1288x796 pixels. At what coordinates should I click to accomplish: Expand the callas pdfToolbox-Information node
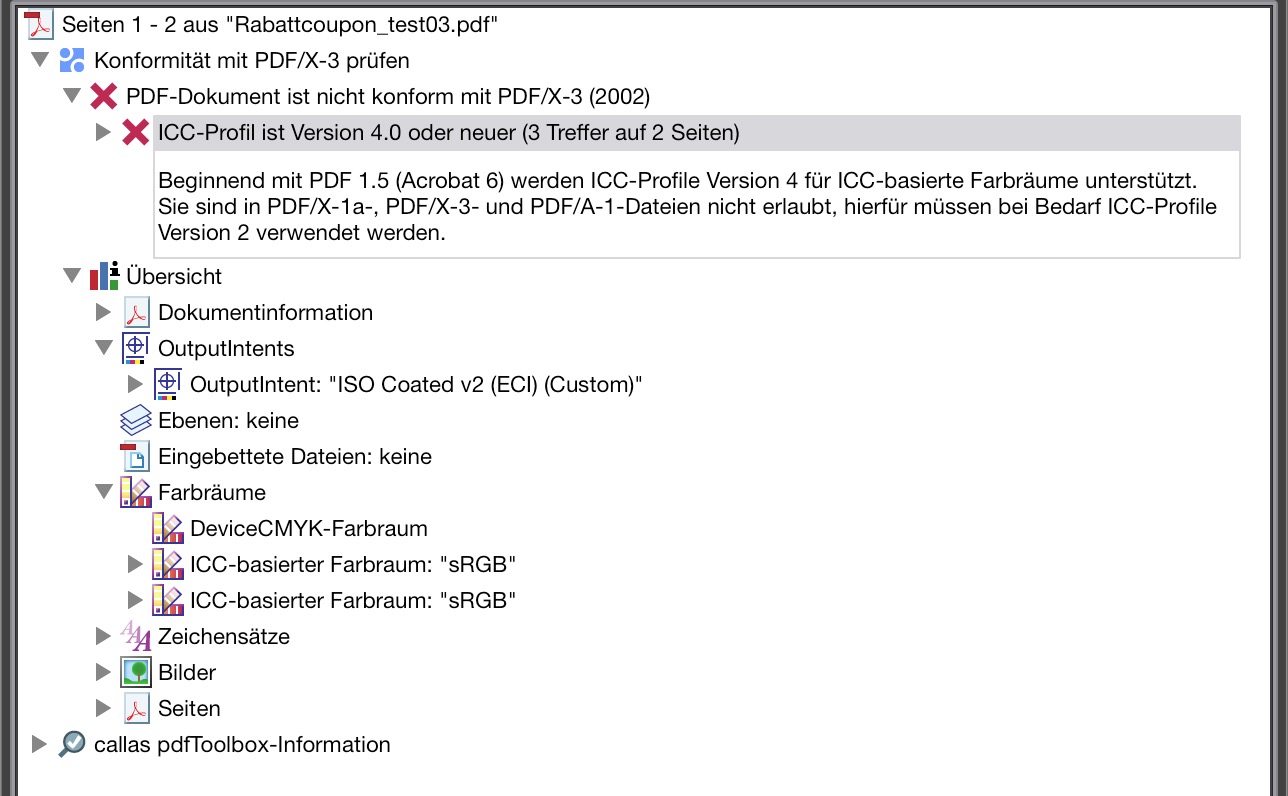(39, 744)
